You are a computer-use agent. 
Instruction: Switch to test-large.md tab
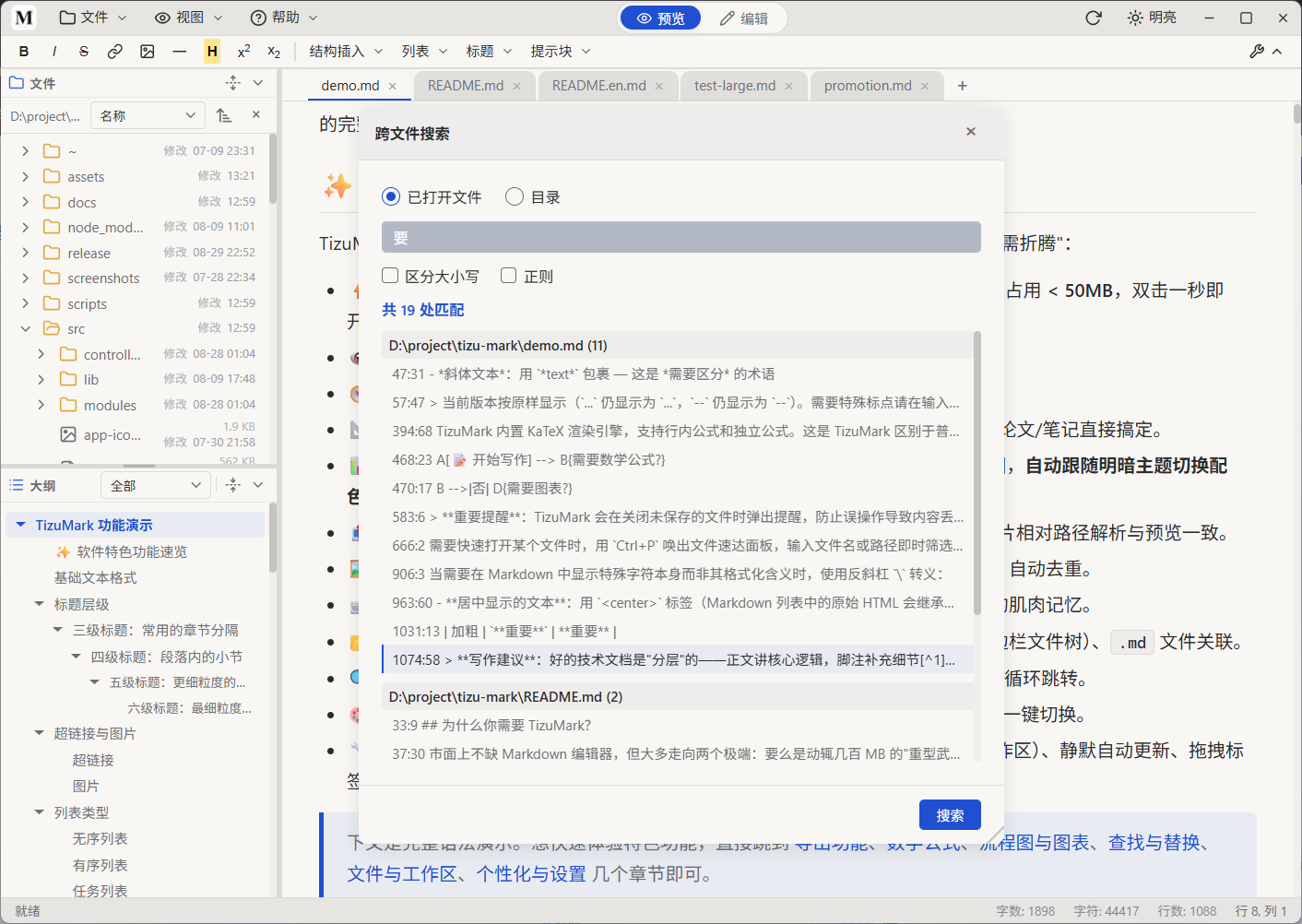point(735,86)
